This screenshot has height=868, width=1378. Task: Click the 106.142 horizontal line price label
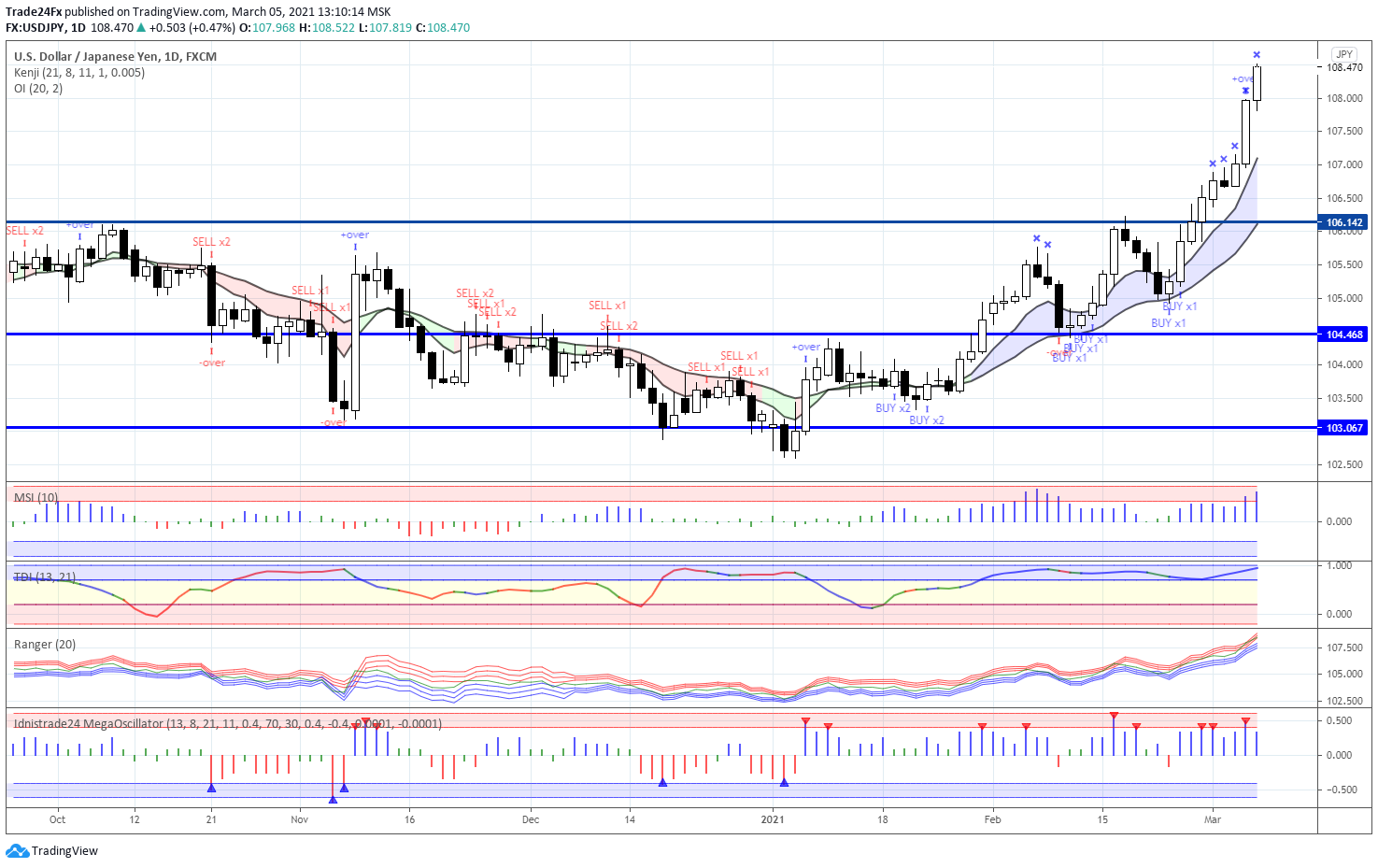tap(1344, 222)
